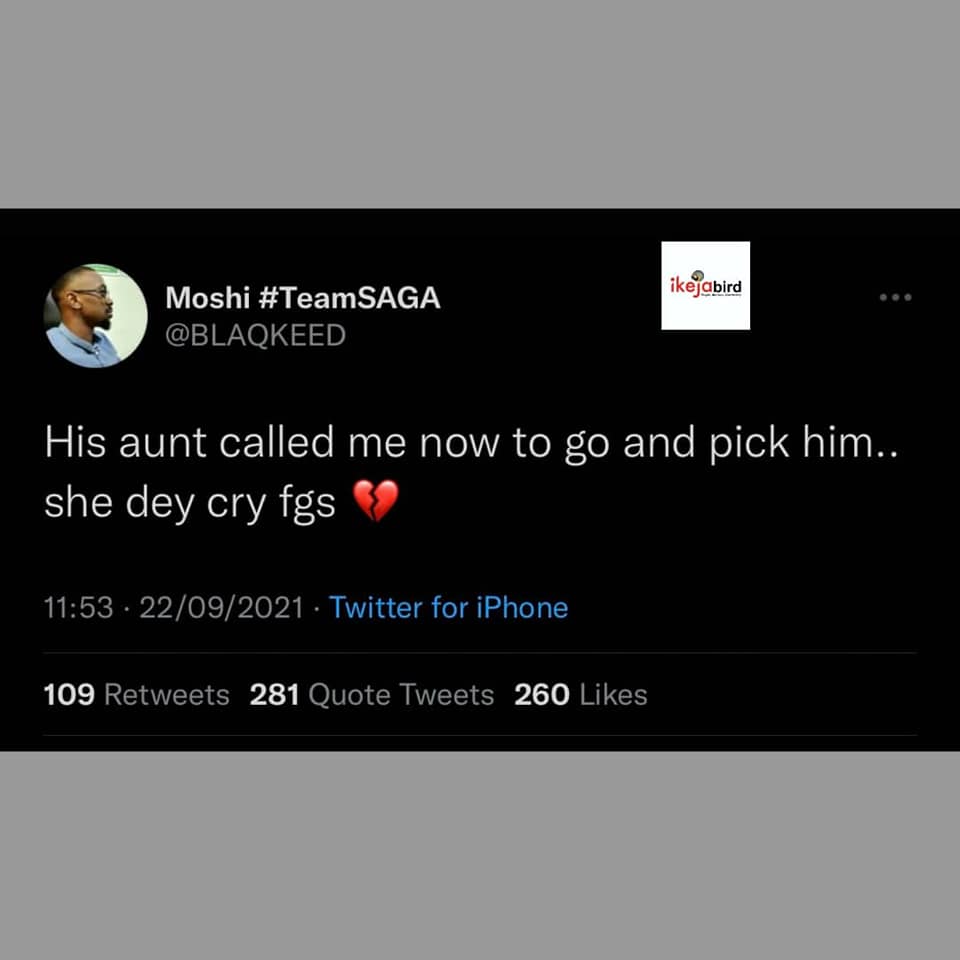This screenshot has width=960, height=960.
Task: Open the display name "Moshi"
Action: coord(207,297)
